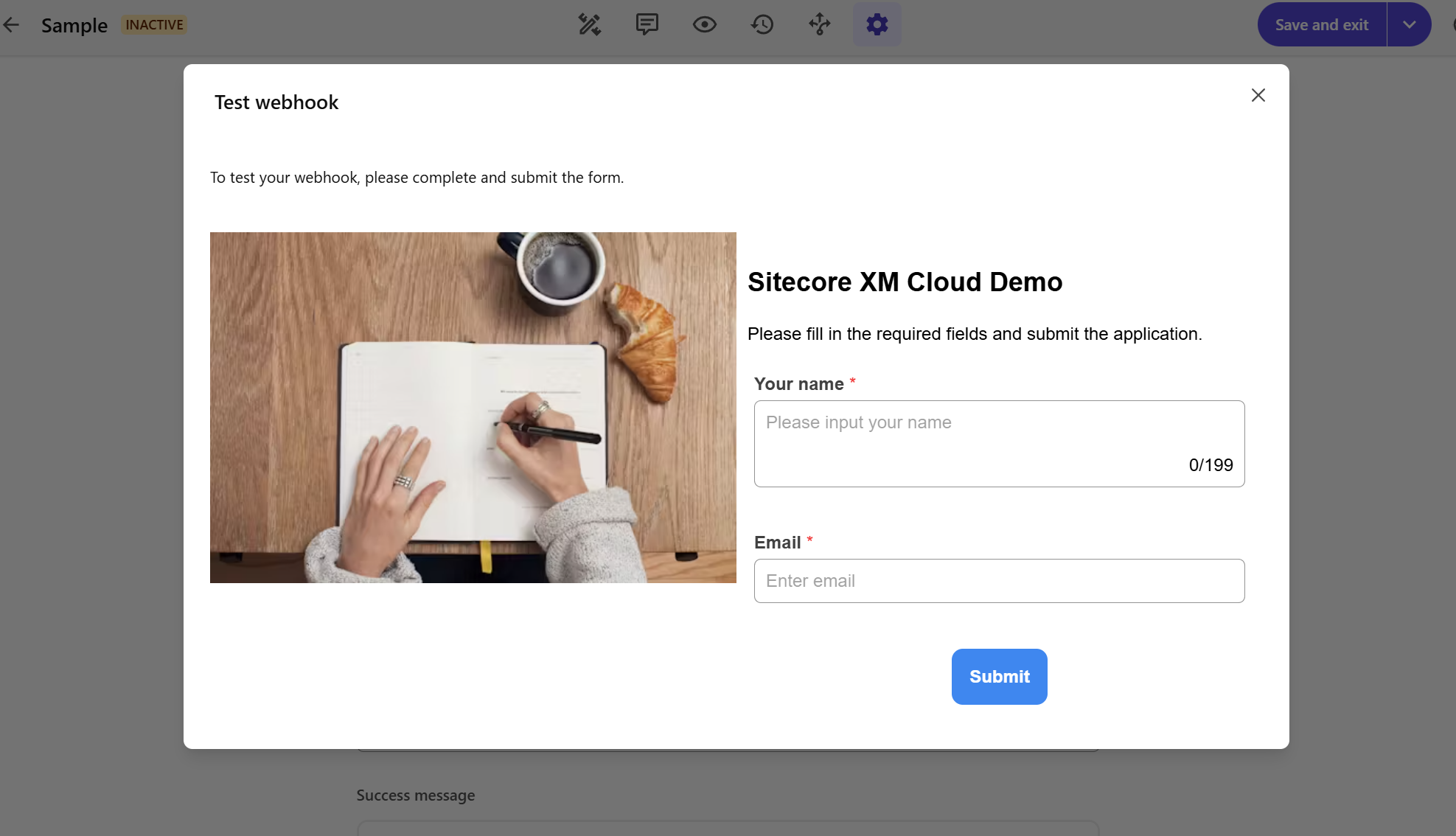Viewport: 1456px width, 836px height.
Task: Click the 0/199 character counter
Action: click(x=1211, y=465)
